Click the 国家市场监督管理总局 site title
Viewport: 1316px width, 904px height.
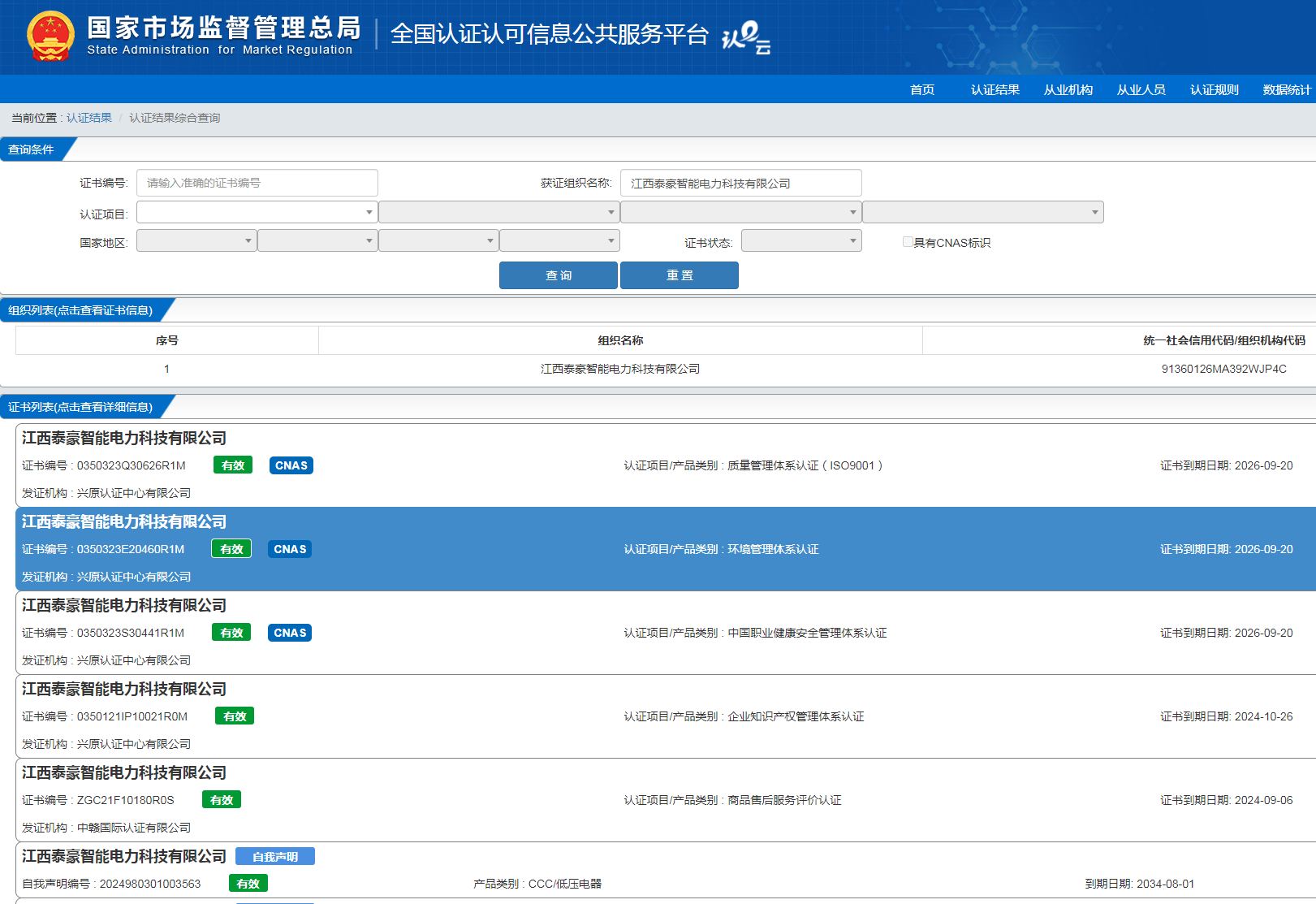223,28
